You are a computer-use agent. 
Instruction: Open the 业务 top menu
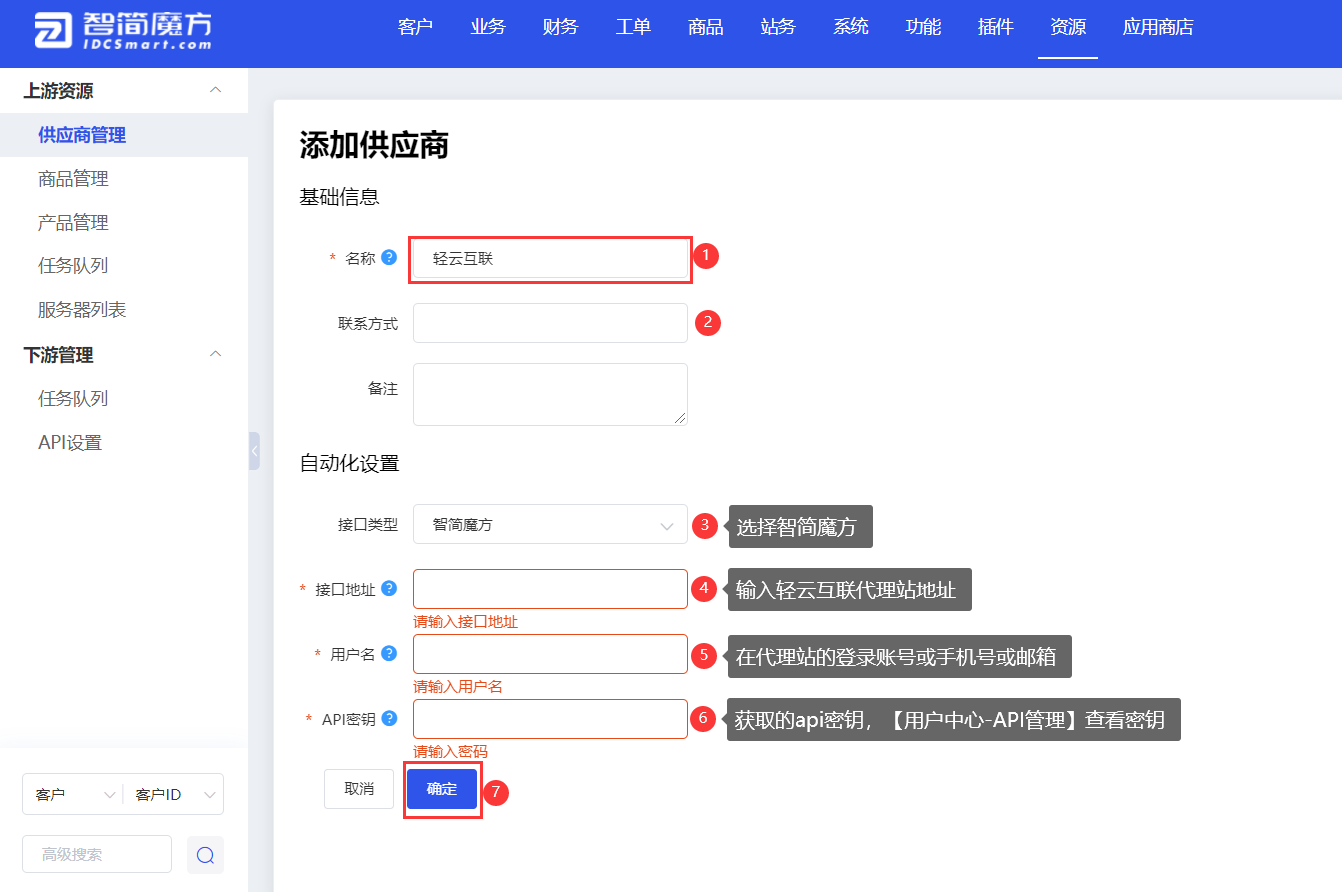(x=488, y=27)
